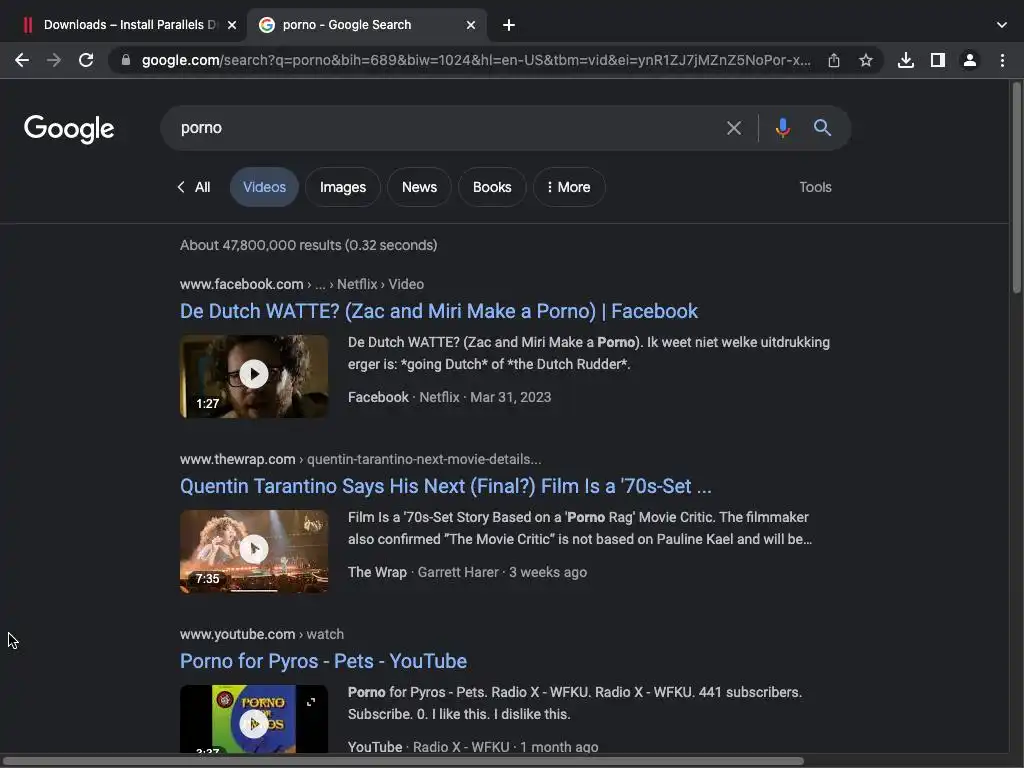The height and width of the screenshot is (768, 1024).
Task: Open the Pets YouTube result link
Action: [323, 662]
